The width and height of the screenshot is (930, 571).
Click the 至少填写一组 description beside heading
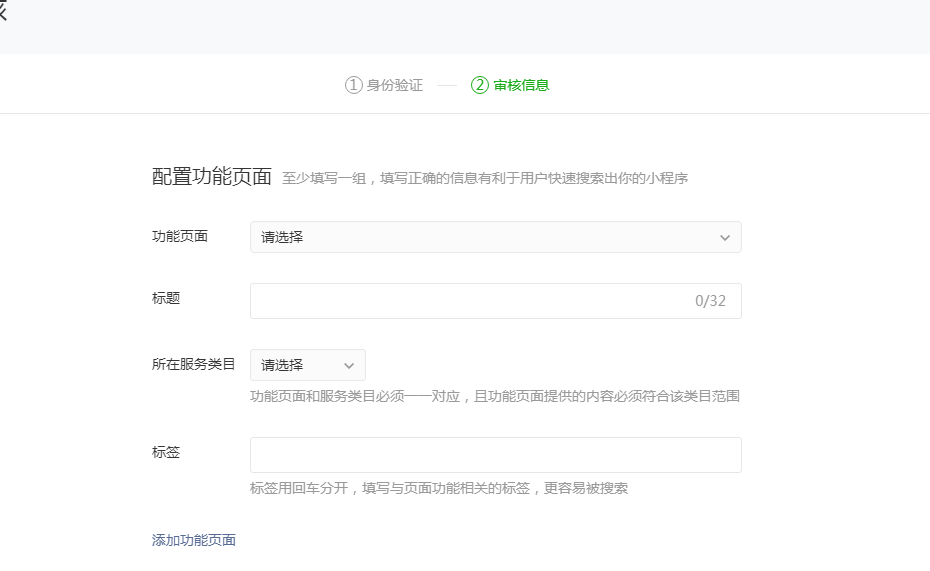point(485,179)
